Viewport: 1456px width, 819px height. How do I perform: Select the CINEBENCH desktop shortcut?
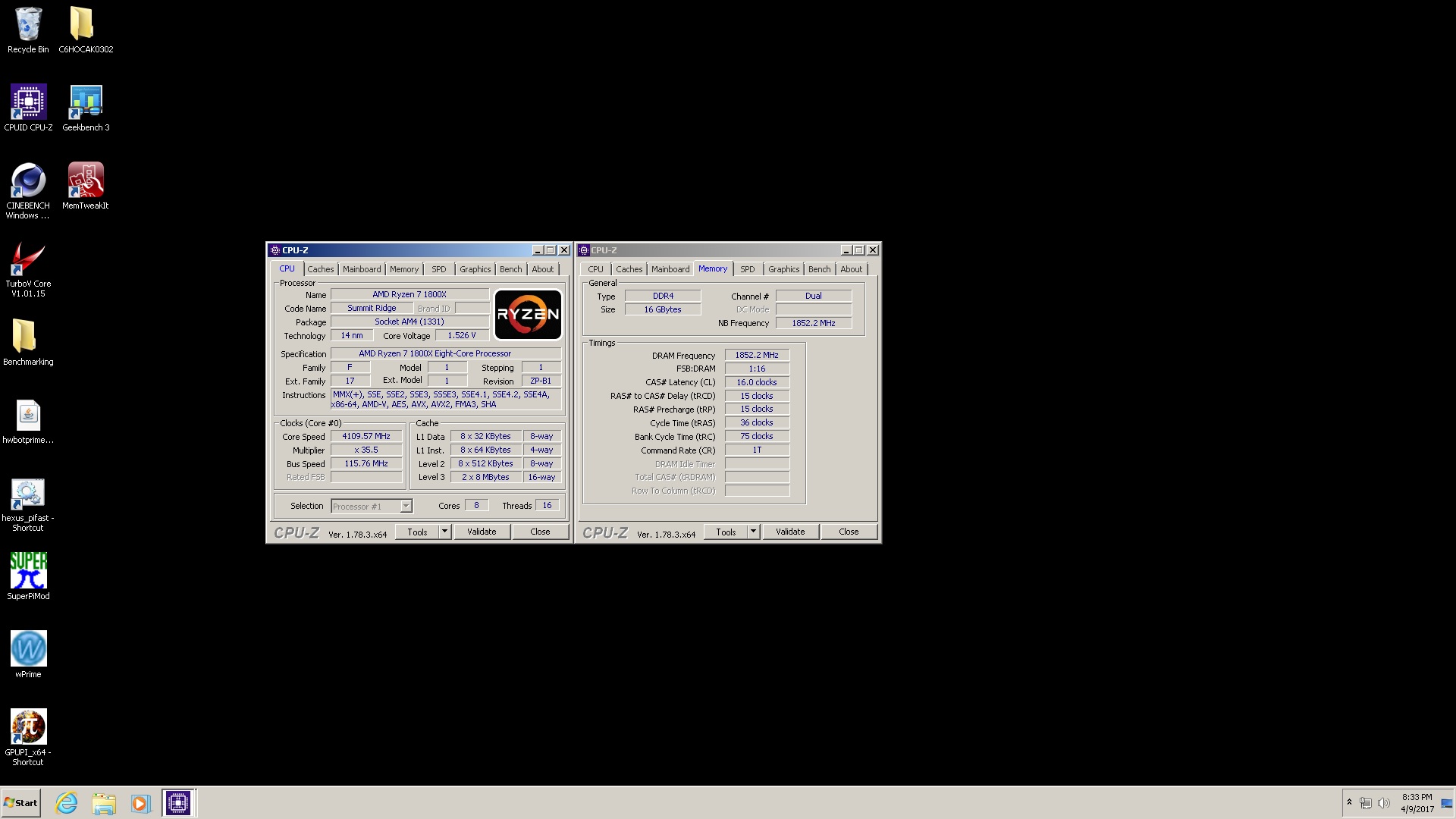(x=28, y=191)
